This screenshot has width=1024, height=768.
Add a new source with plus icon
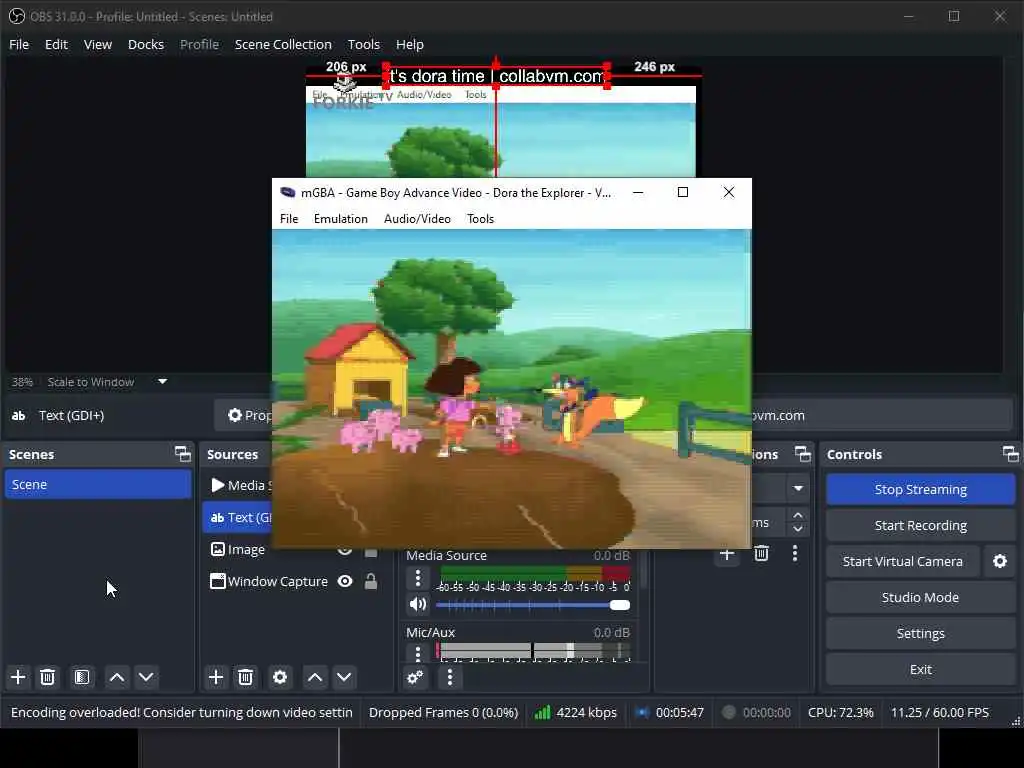click(x=216, y=677)
